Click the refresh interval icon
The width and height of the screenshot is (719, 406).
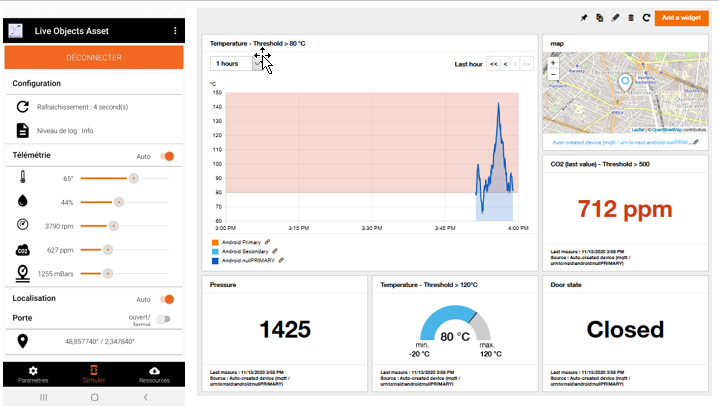point(22,107)
